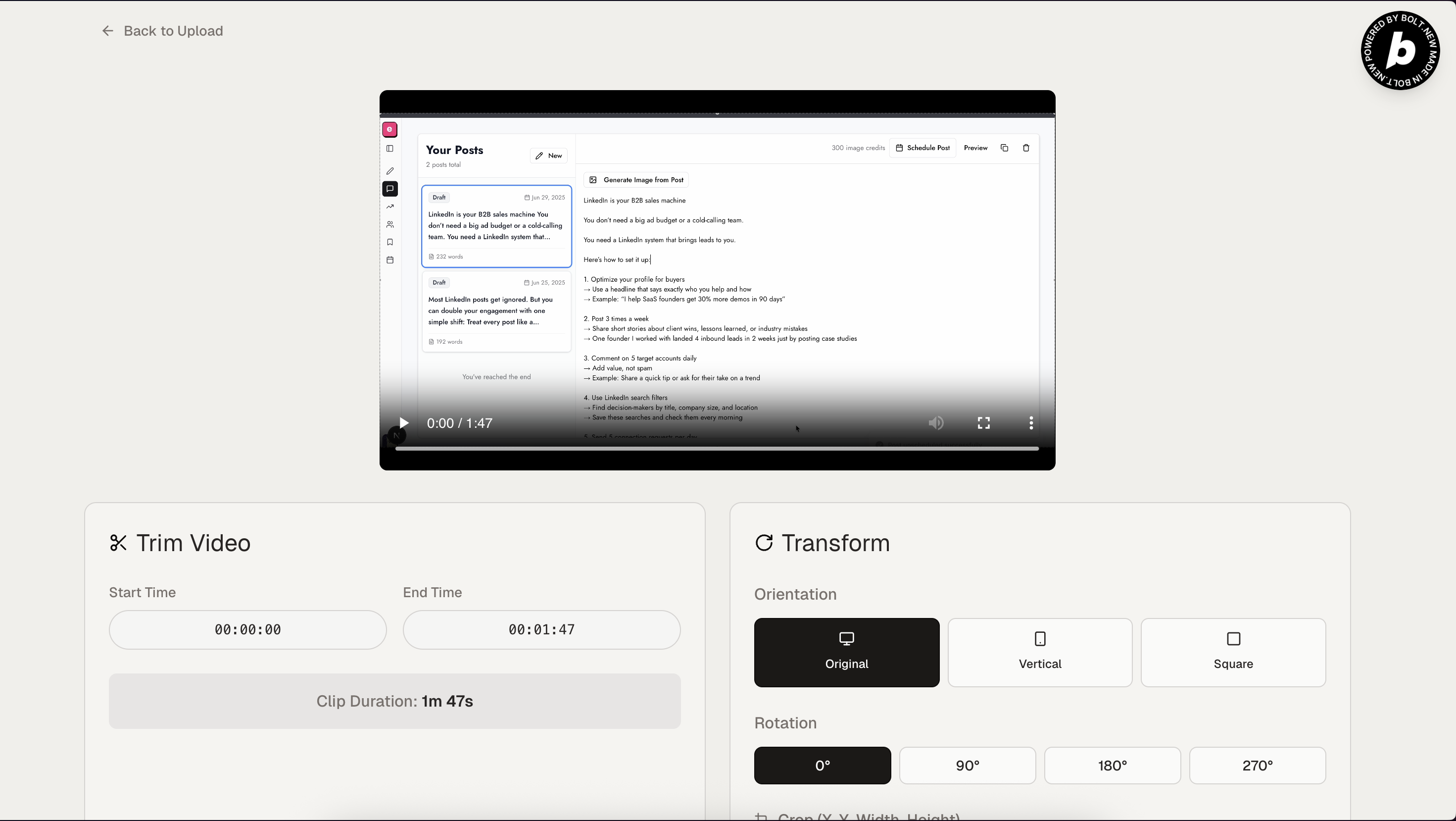The height and width of the screenshot is (821, 1456).
Task: Select Vertical orientation
Action: click(x=1039, y=652)
